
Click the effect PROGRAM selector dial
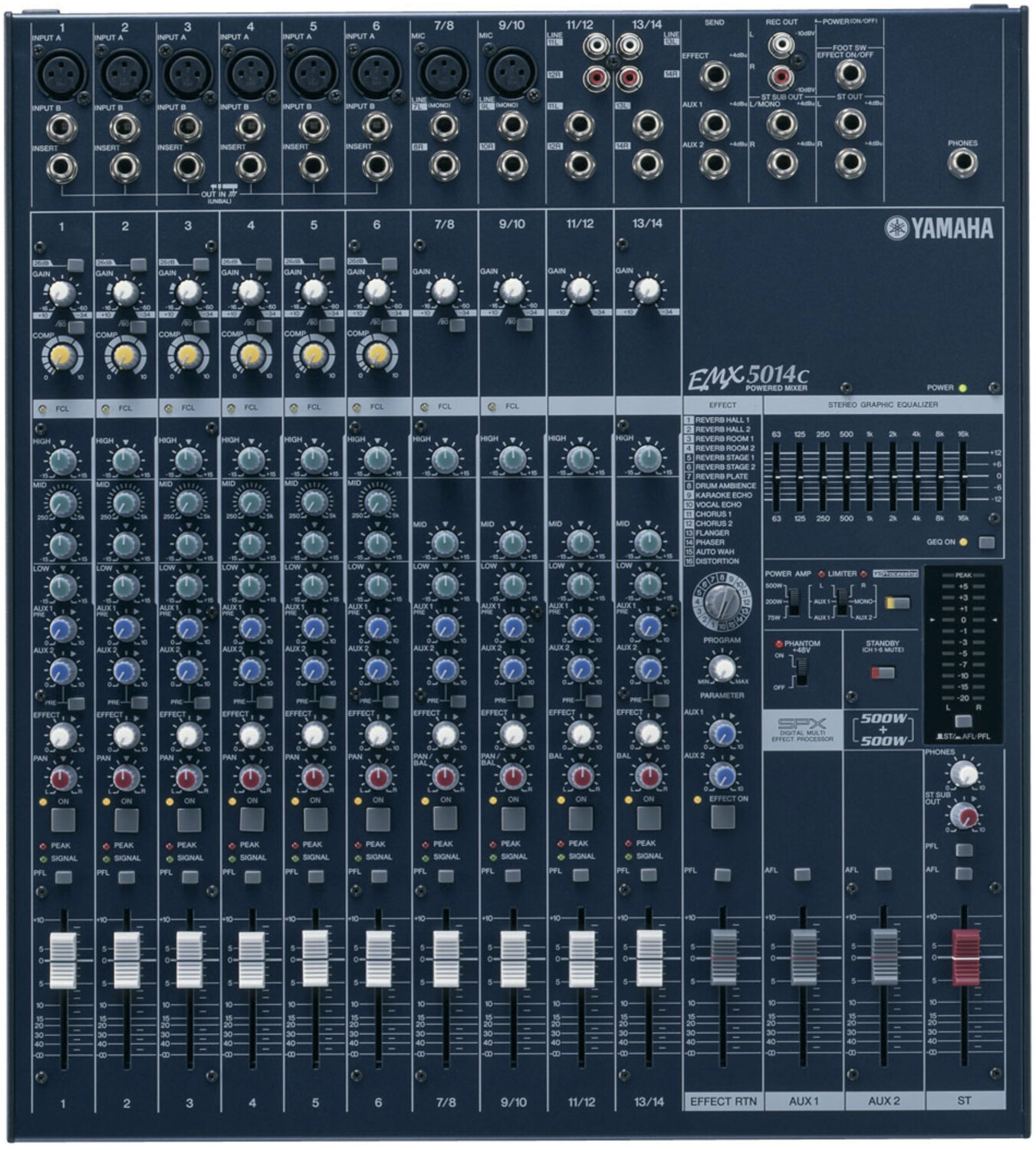pos(722,602)
